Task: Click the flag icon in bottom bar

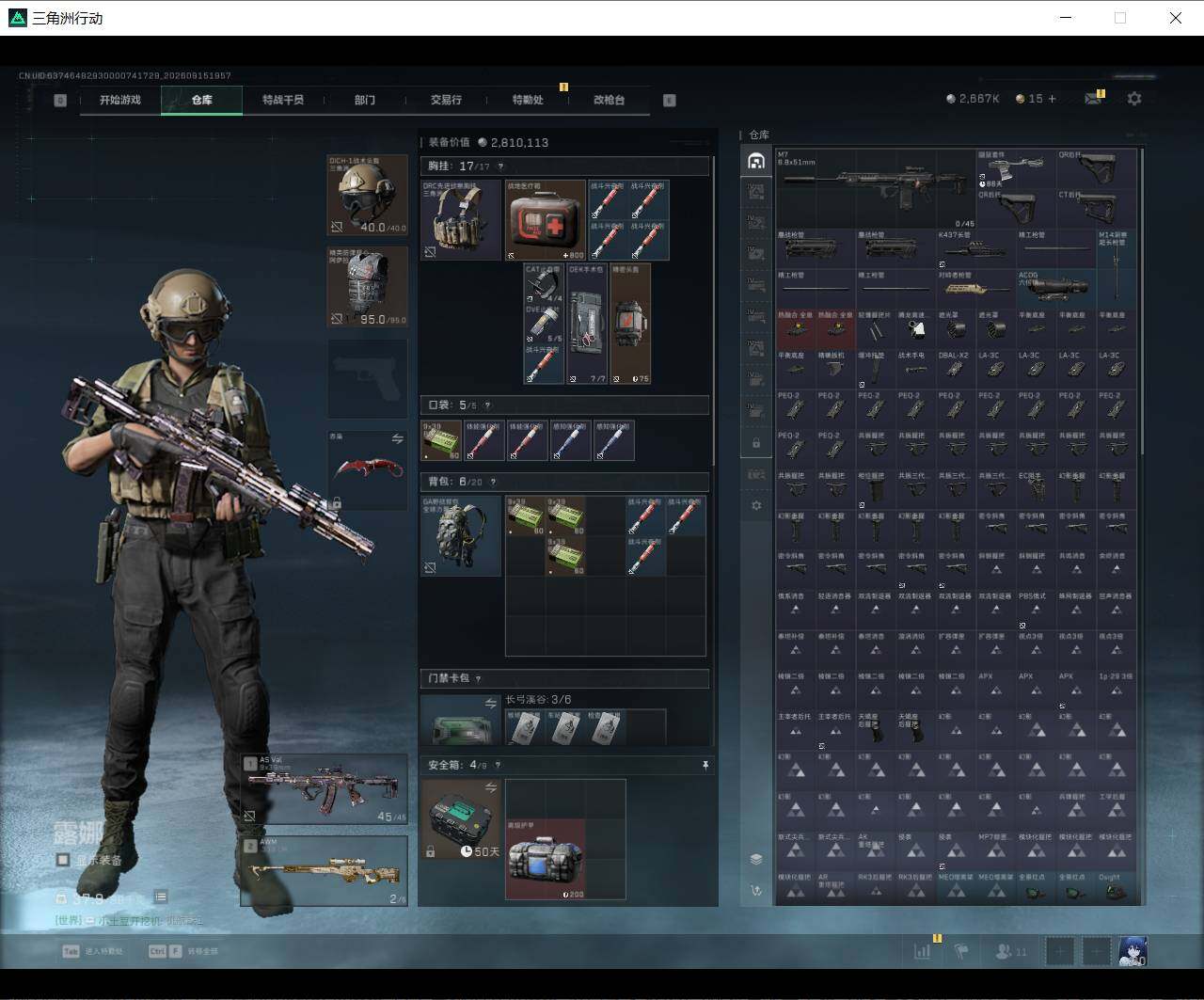Action: [x=961, y=951]
